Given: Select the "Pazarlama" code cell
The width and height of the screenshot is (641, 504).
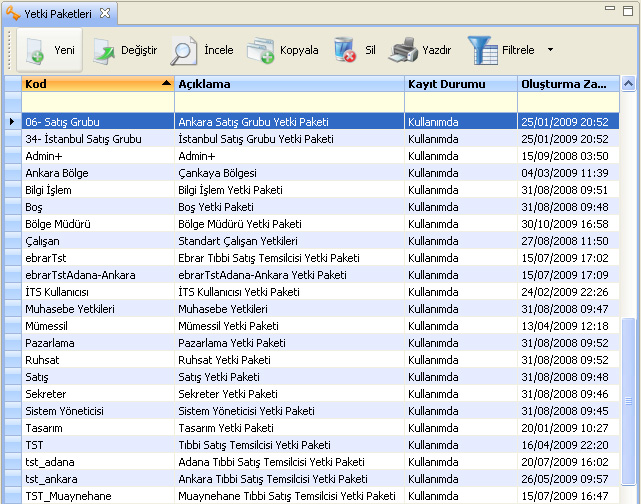Looking at the screenshot, I should point(98,343).
